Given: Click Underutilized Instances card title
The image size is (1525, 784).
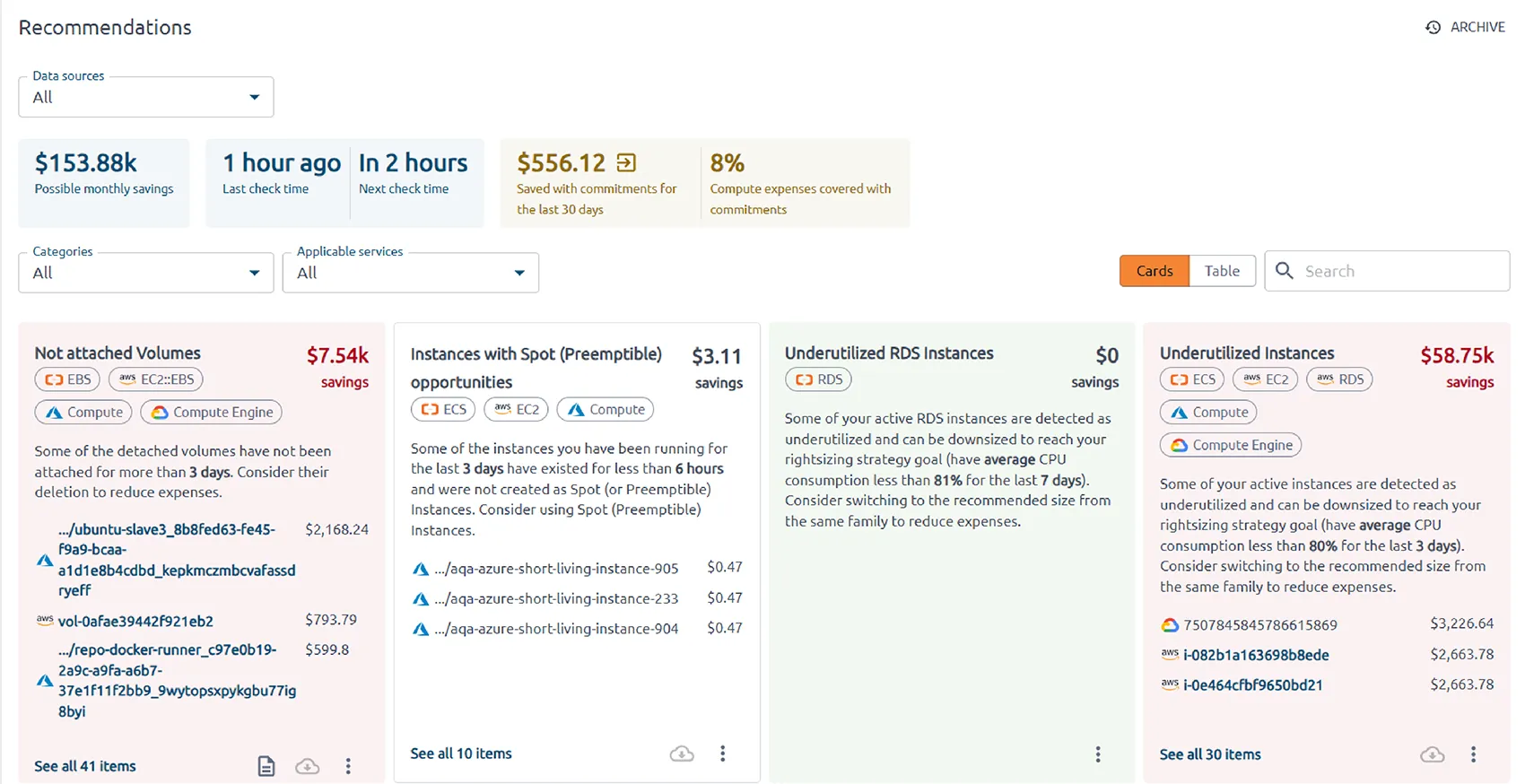Looking at the screenshot, I should click(x=1247, y=353).
